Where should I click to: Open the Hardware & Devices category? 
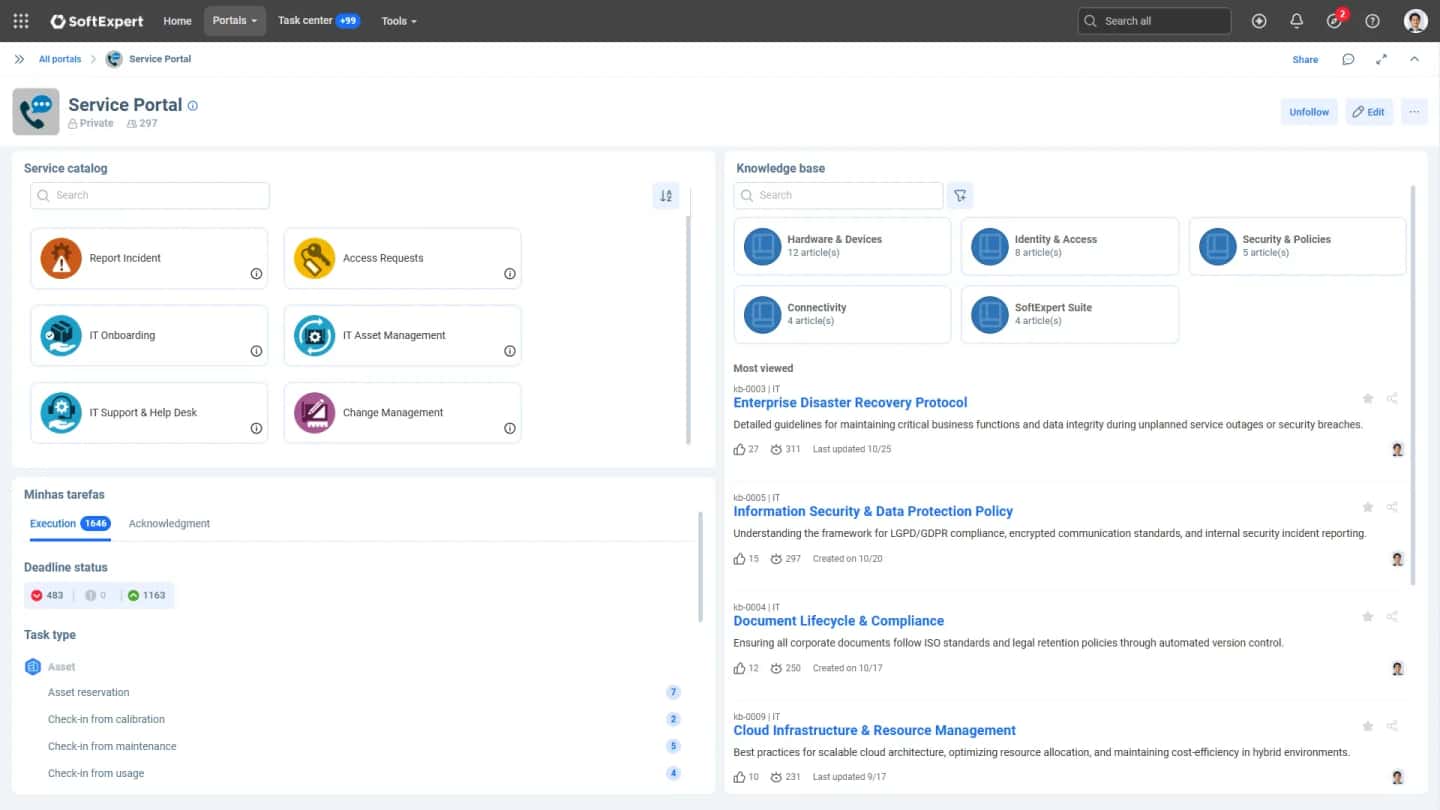pyautogui.click(x=842, y=246)
